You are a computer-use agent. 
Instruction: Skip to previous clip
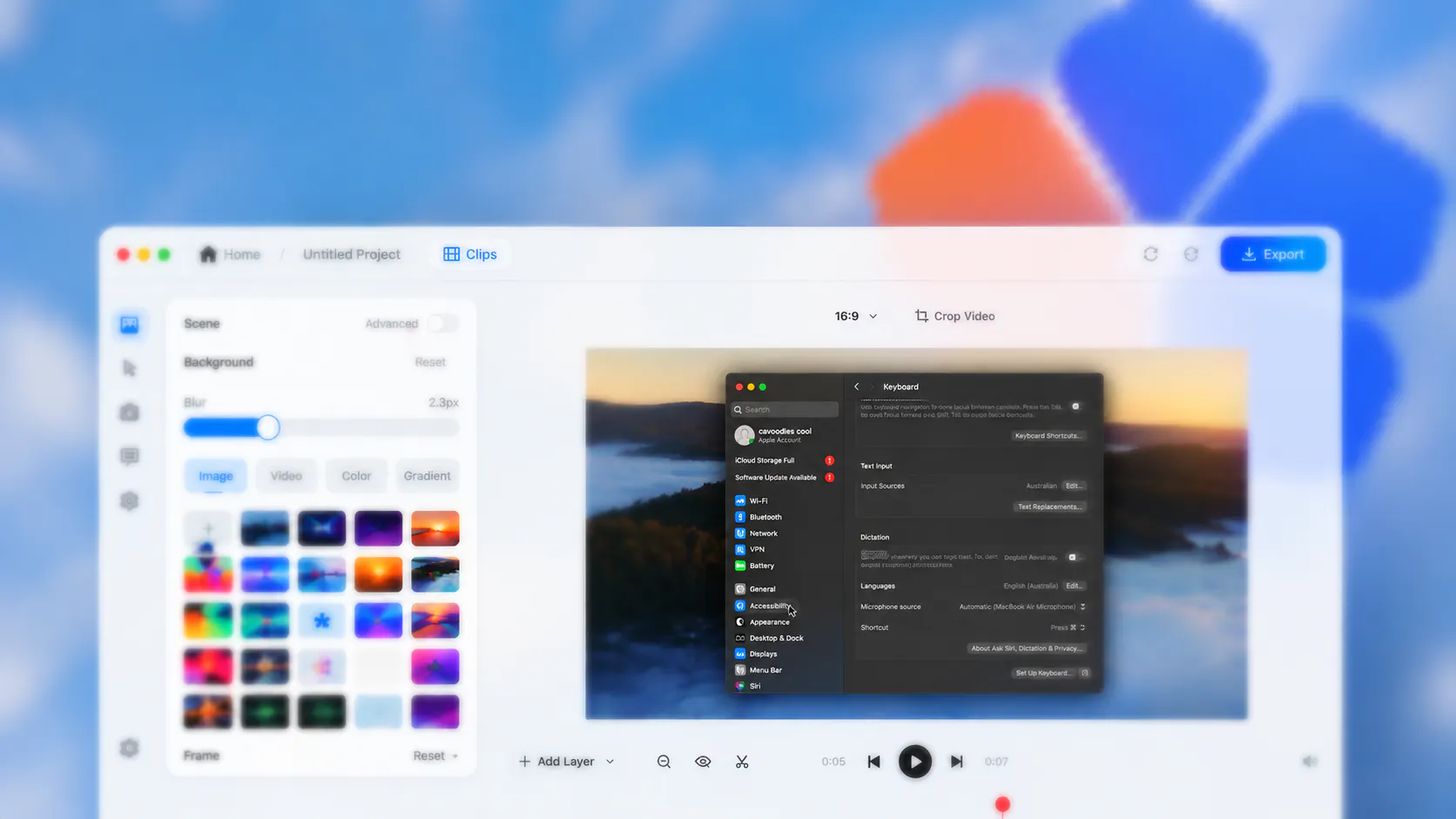tap(874, 762)
